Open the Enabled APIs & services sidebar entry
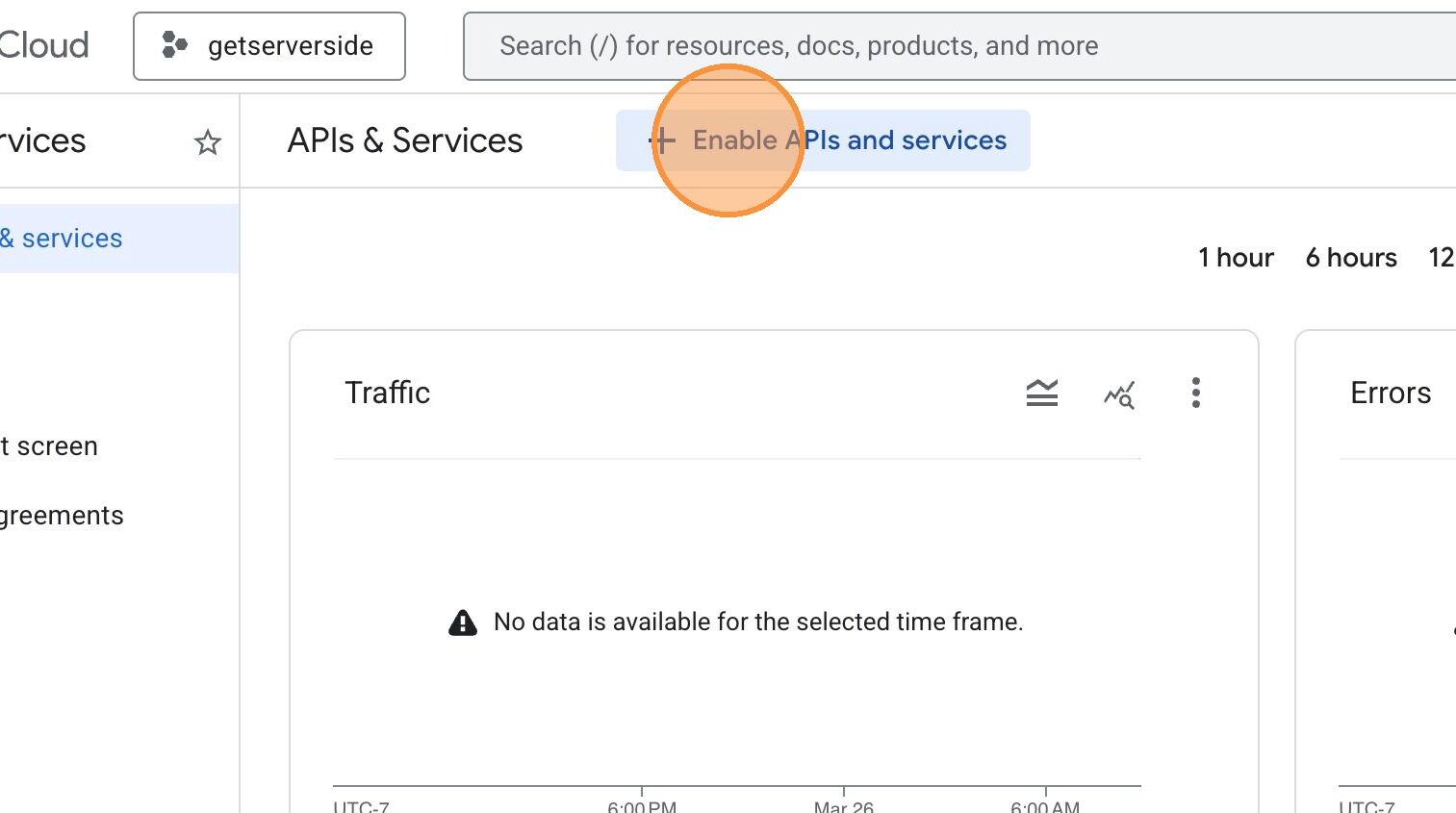Image resolution: width=1456 pixels, height=813 pixels. [x=62, y=238]
